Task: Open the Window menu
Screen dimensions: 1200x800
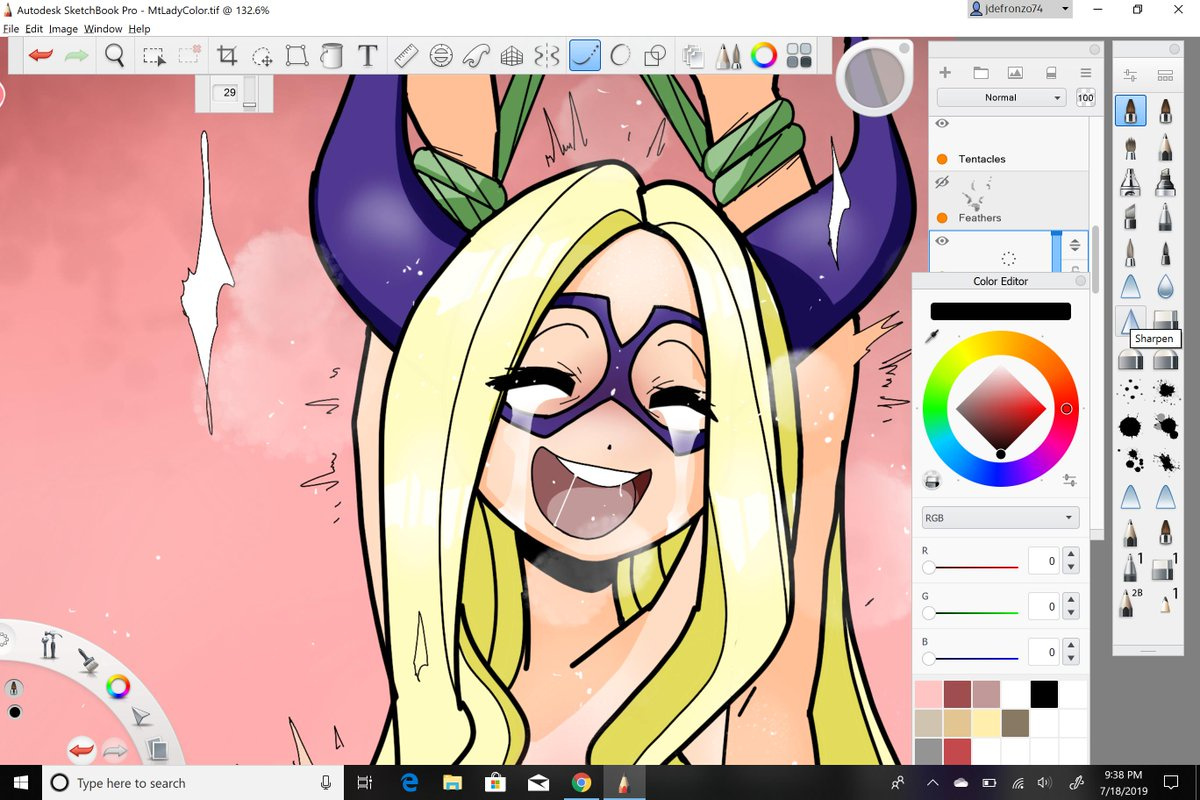Action: (103, 29)
